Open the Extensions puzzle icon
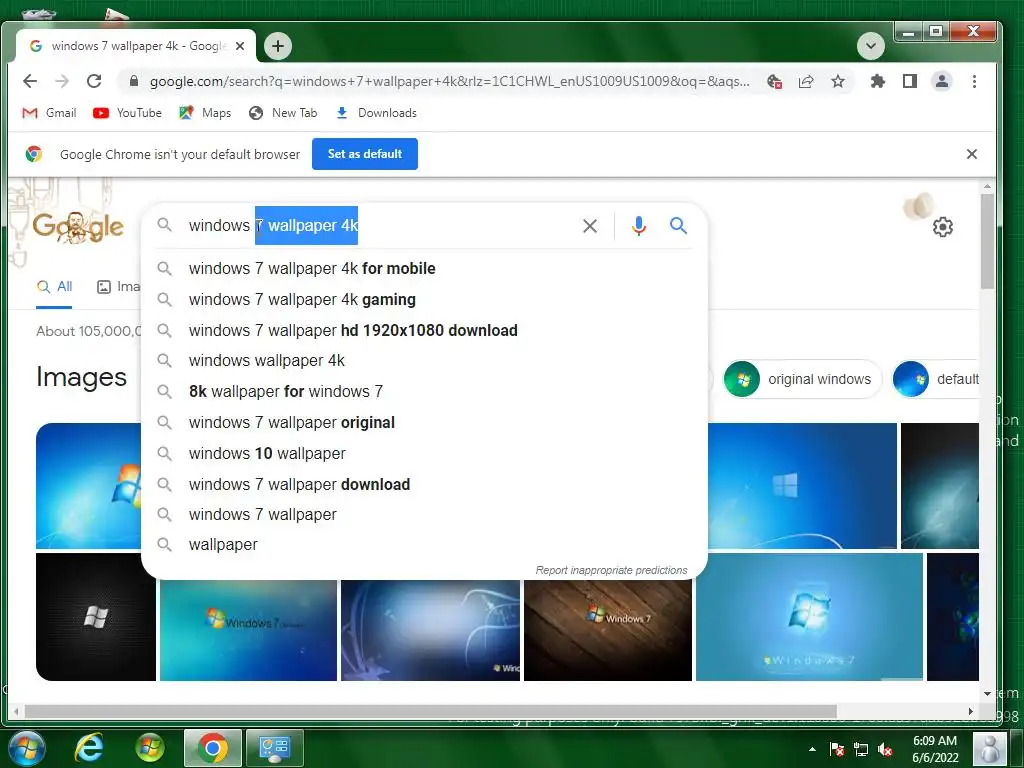The height and width of the screenshot is (768, 1024). tap(878, 81)
